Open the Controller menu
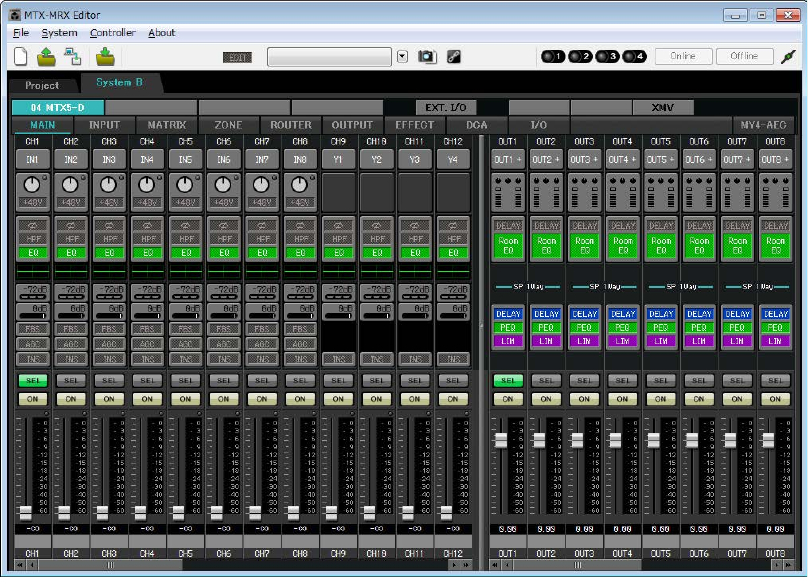This screenshot has height=577, width=808. (112, 33)
